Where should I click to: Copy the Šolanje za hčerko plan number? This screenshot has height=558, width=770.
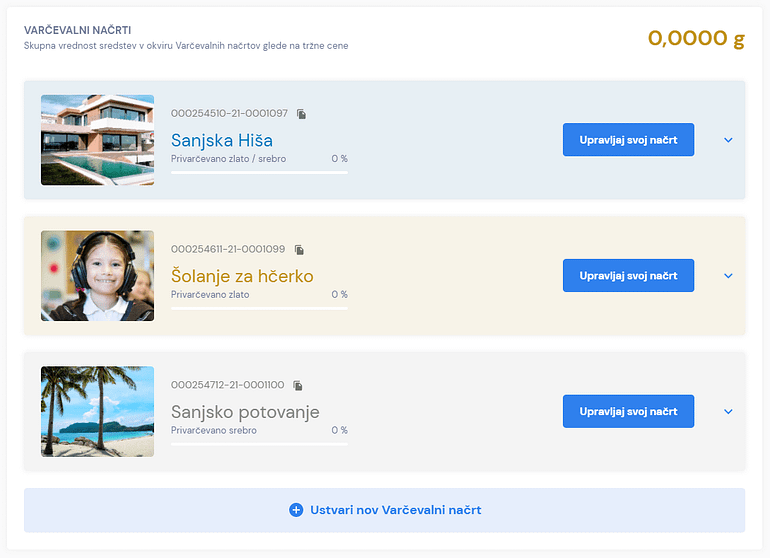click(299, 250)
